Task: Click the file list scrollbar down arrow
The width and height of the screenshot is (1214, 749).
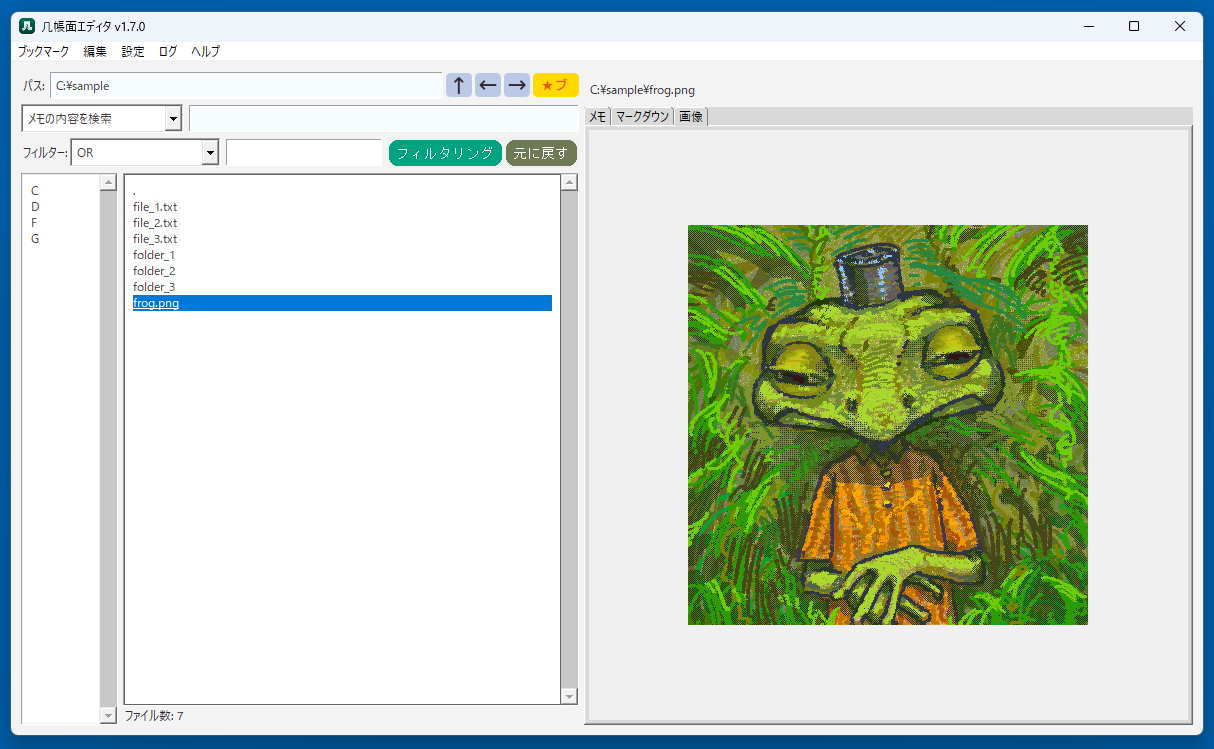Action: click(x=569, y=696)
